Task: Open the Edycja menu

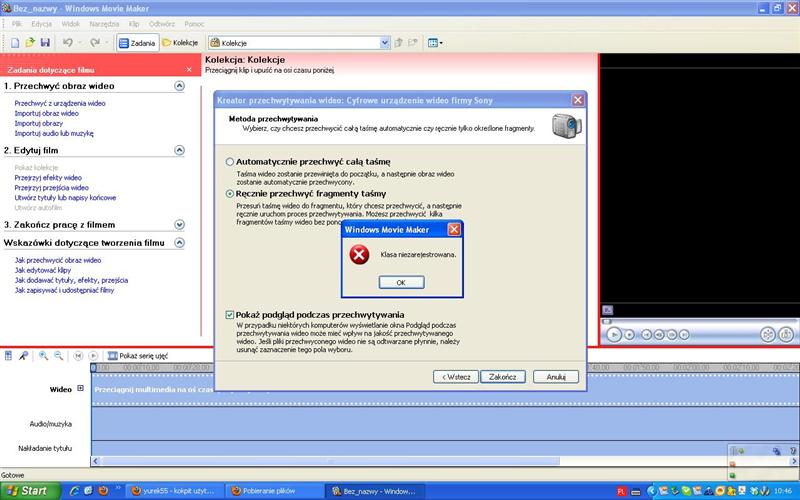Action: [41, 24]
